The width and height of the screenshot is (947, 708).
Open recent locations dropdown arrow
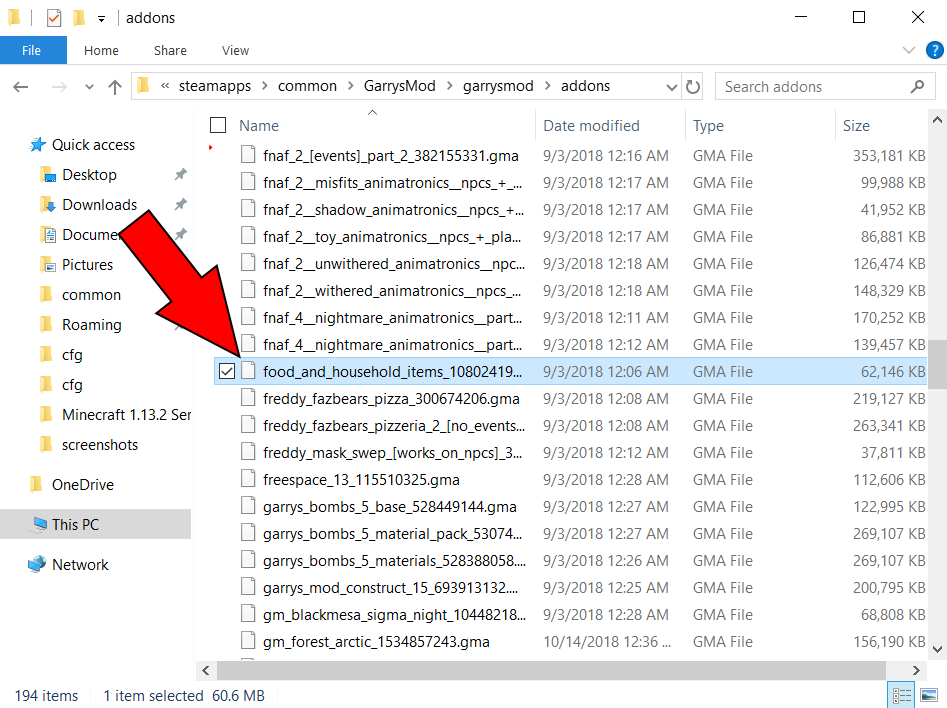click(x=89, y=87)
